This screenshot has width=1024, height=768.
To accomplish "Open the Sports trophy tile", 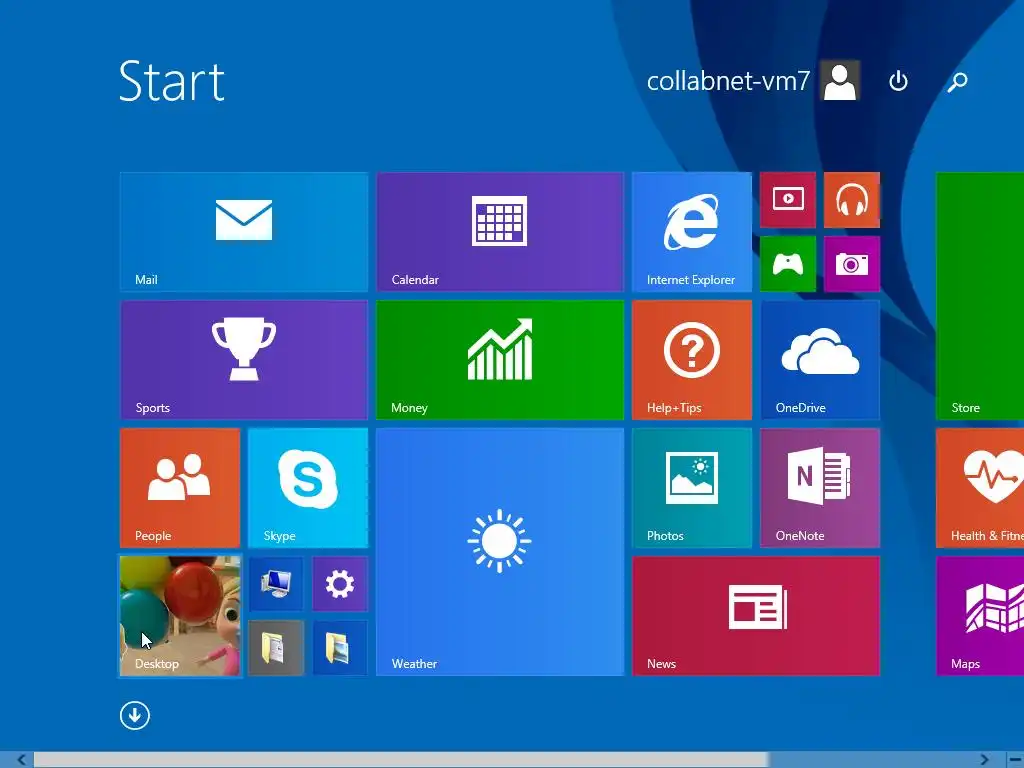I will point(244,360).
